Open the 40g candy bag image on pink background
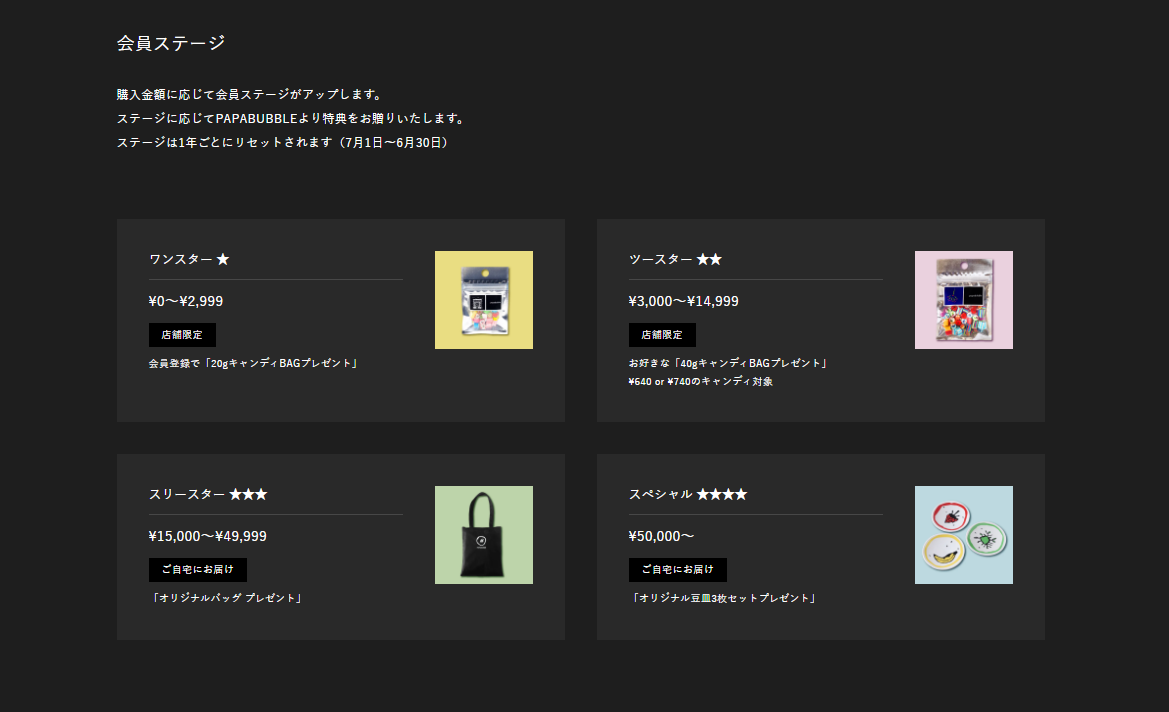Viewport: 1169px width, 712px height. pyautogui.click(x=964, y=300)
